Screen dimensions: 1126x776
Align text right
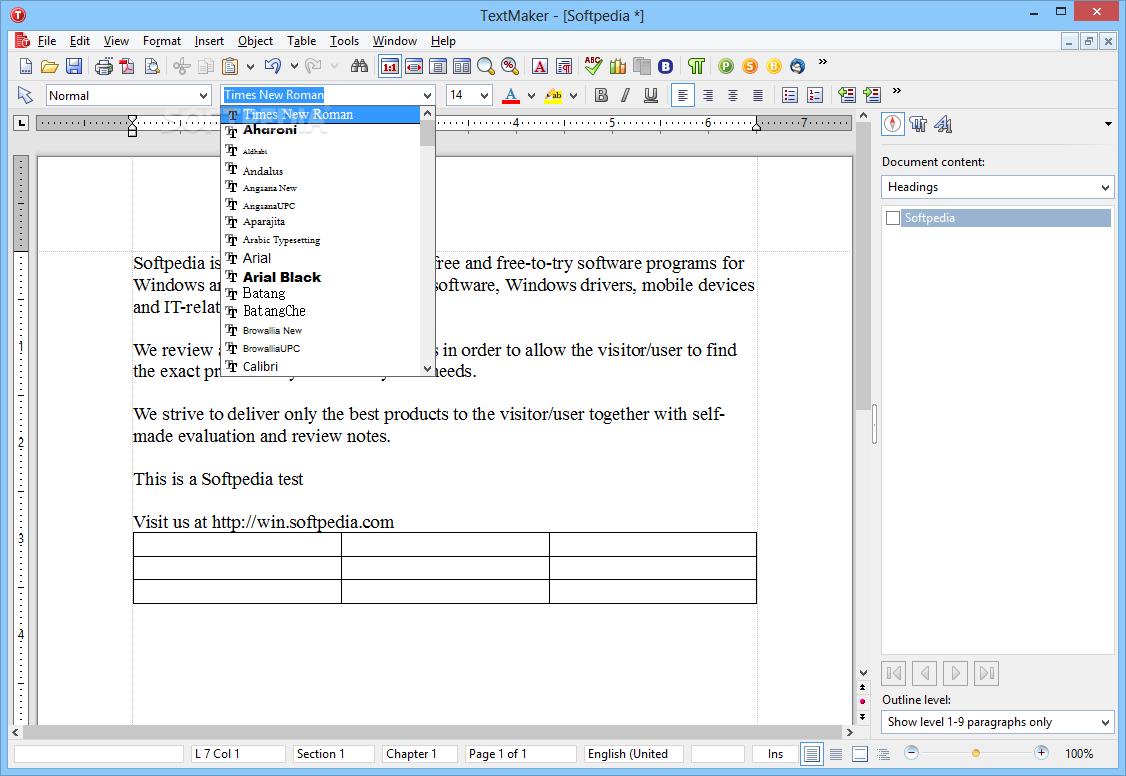[708, 95]
